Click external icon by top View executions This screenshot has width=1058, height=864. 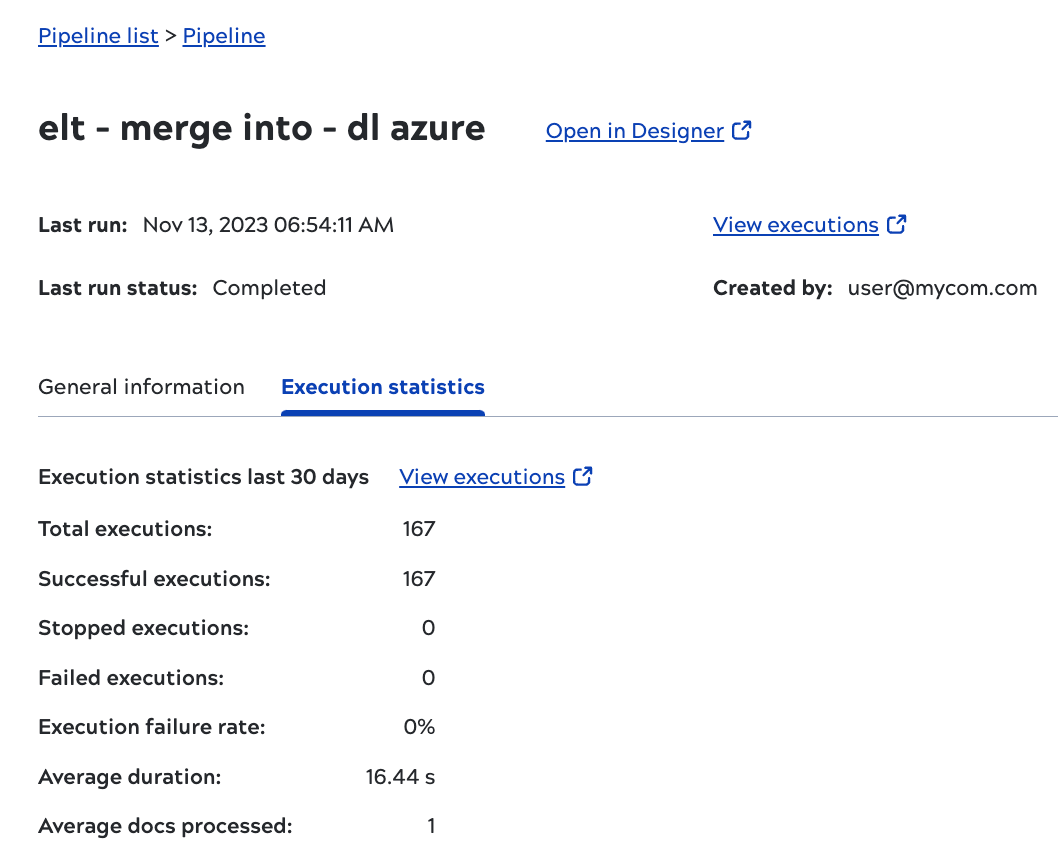(896, 224)
